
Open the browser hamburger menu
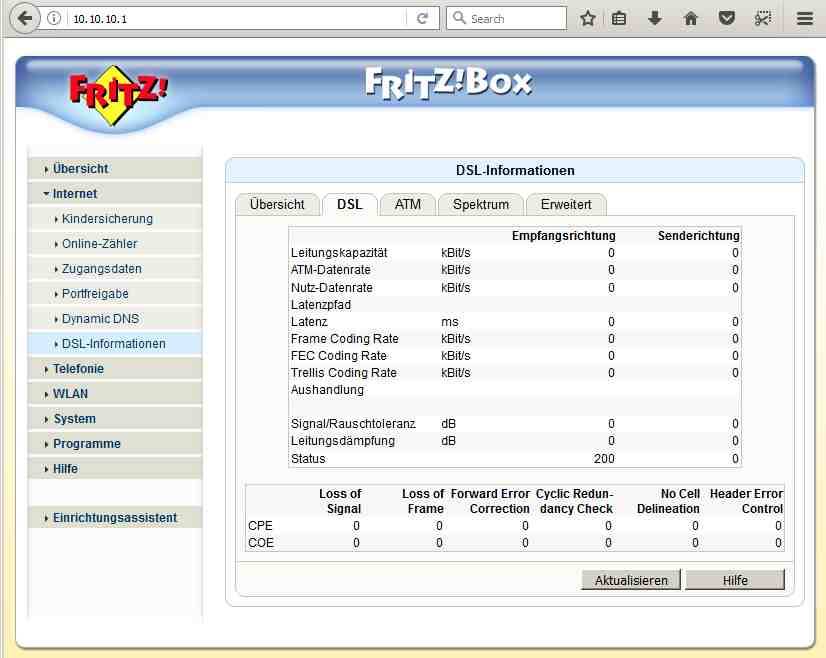[804, 18]
